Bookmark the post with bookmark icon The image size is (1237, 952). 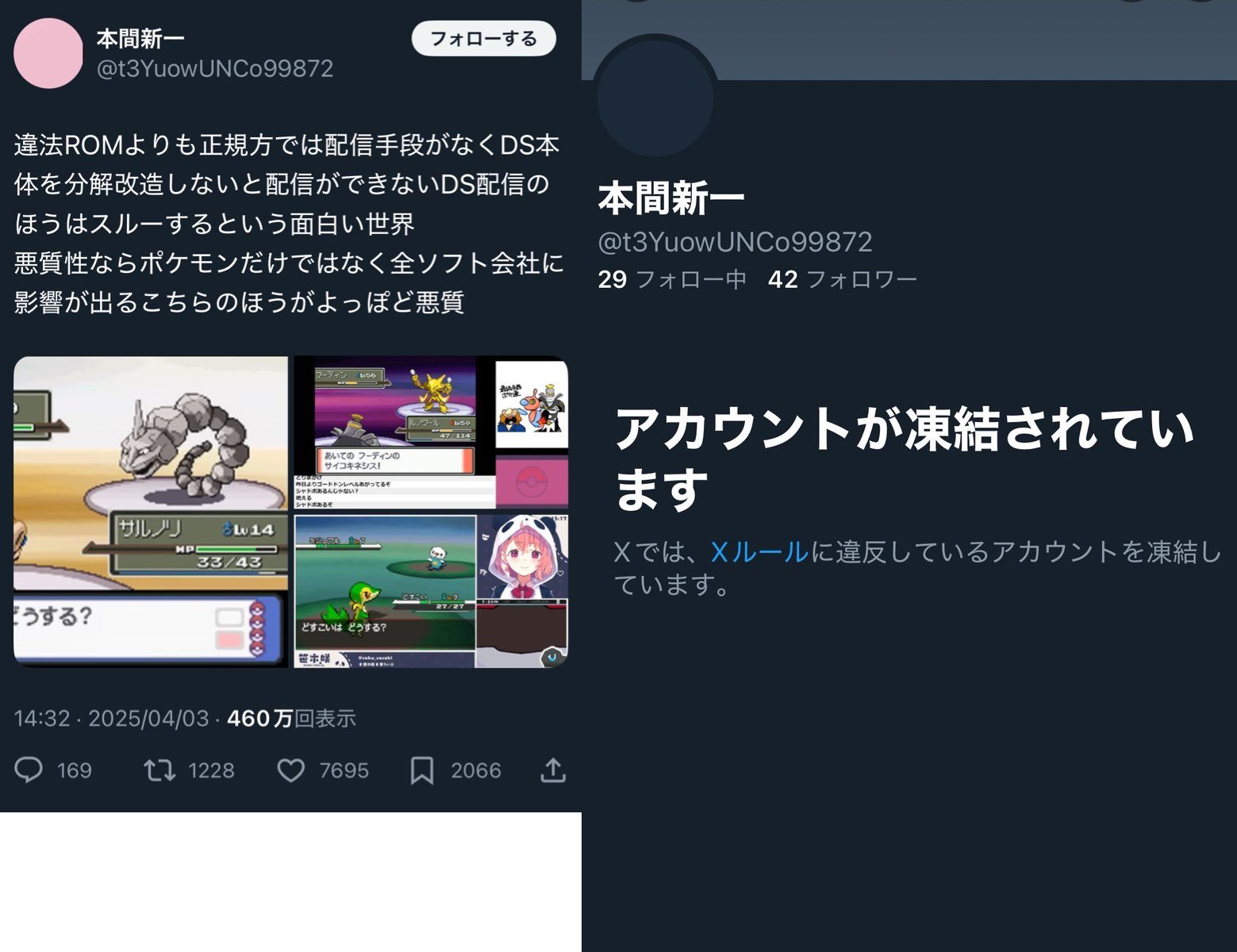pyautogui.click(x=422, y=770)
